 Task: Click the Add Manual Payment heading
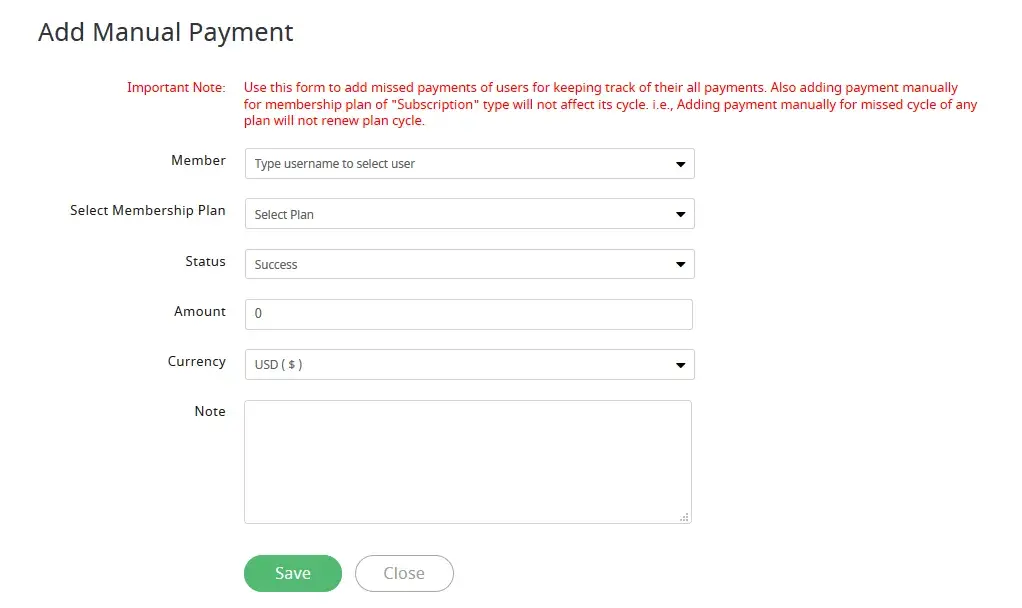click(x=166, y=32)
